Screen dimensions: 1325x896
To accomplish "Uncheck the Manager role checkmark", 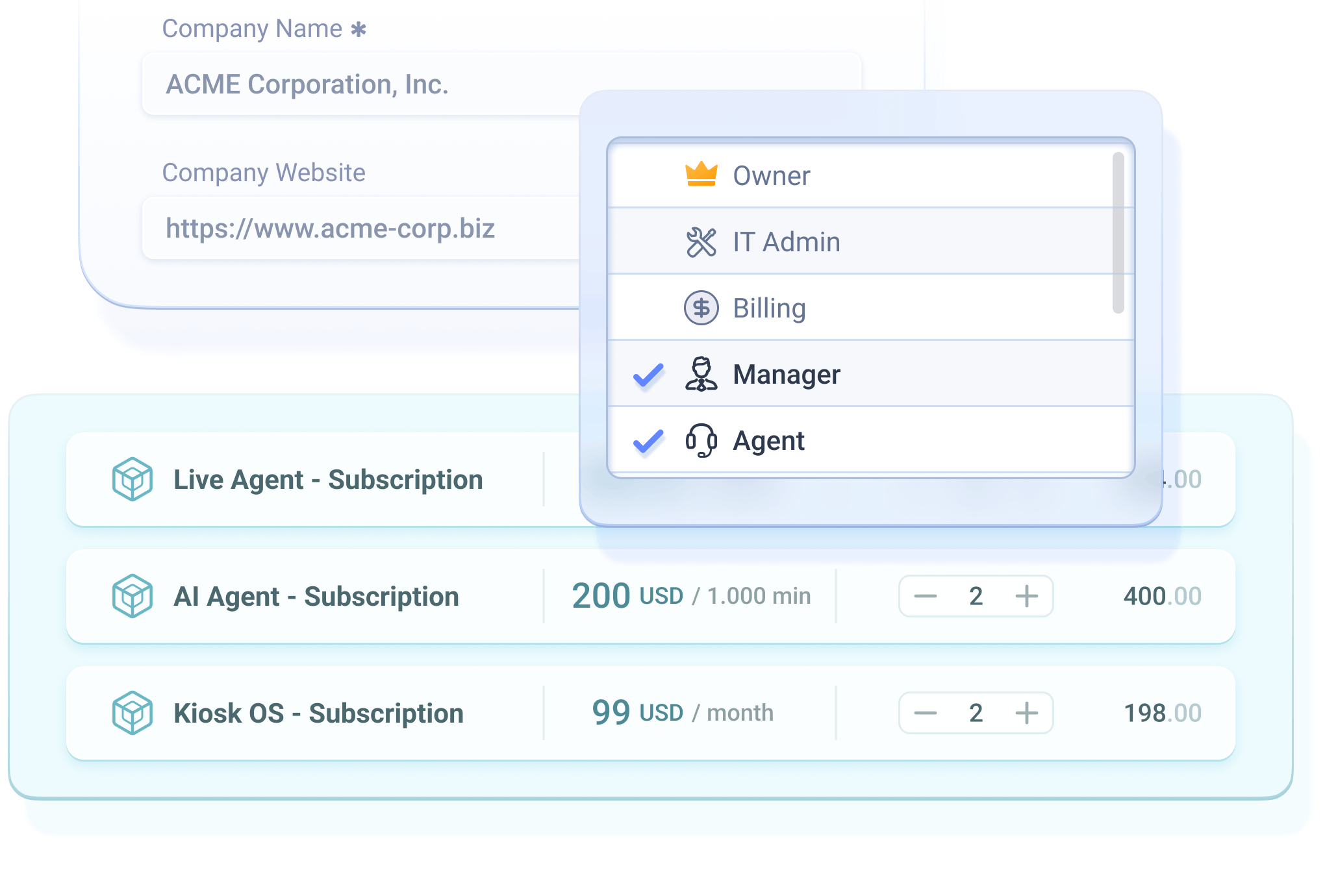I will 648,375.
